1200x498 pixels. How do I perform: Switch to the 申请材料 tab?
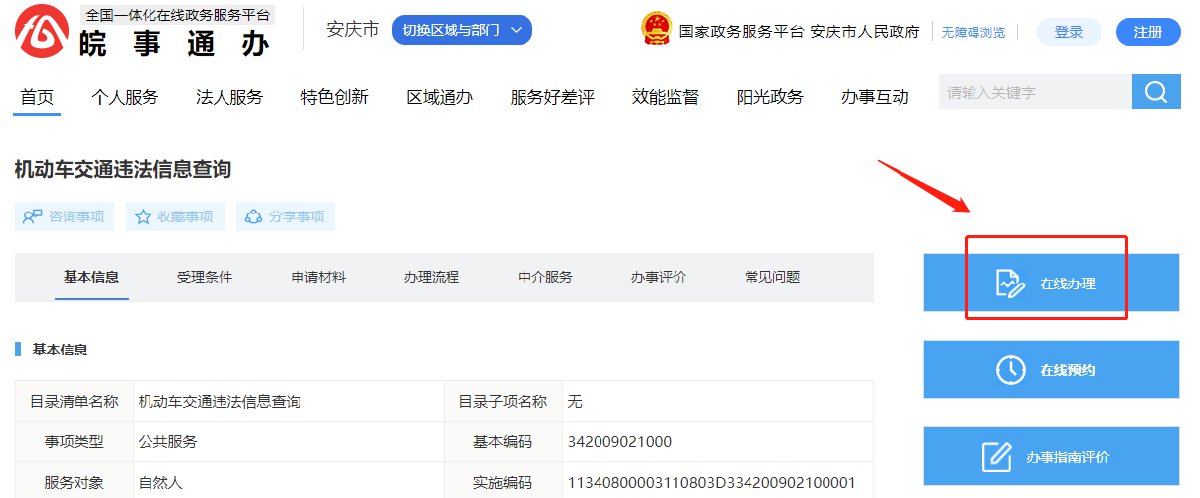318,277
